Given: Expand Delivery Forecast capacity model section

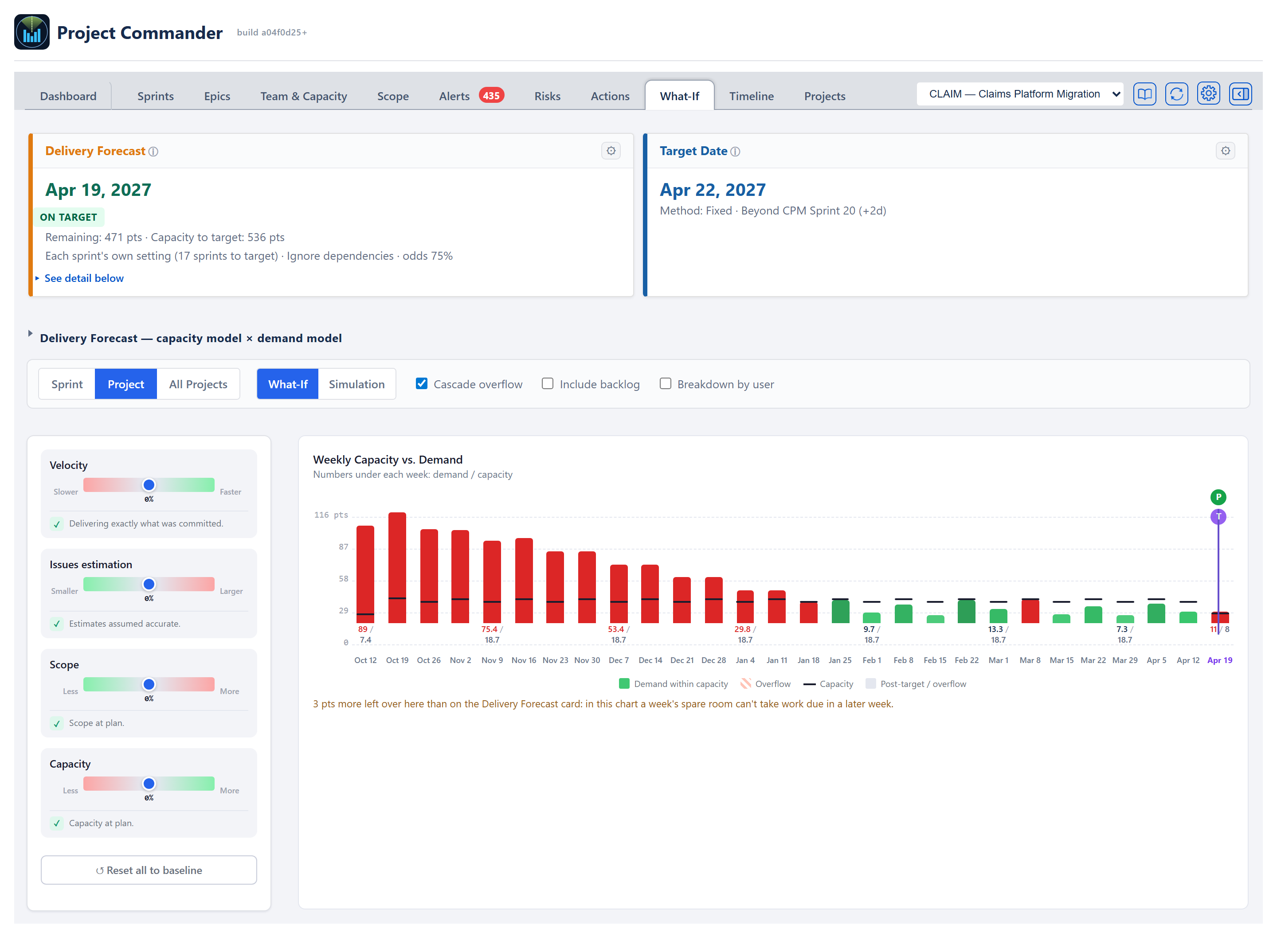Looking at the screenshot, I should (186, 338).
